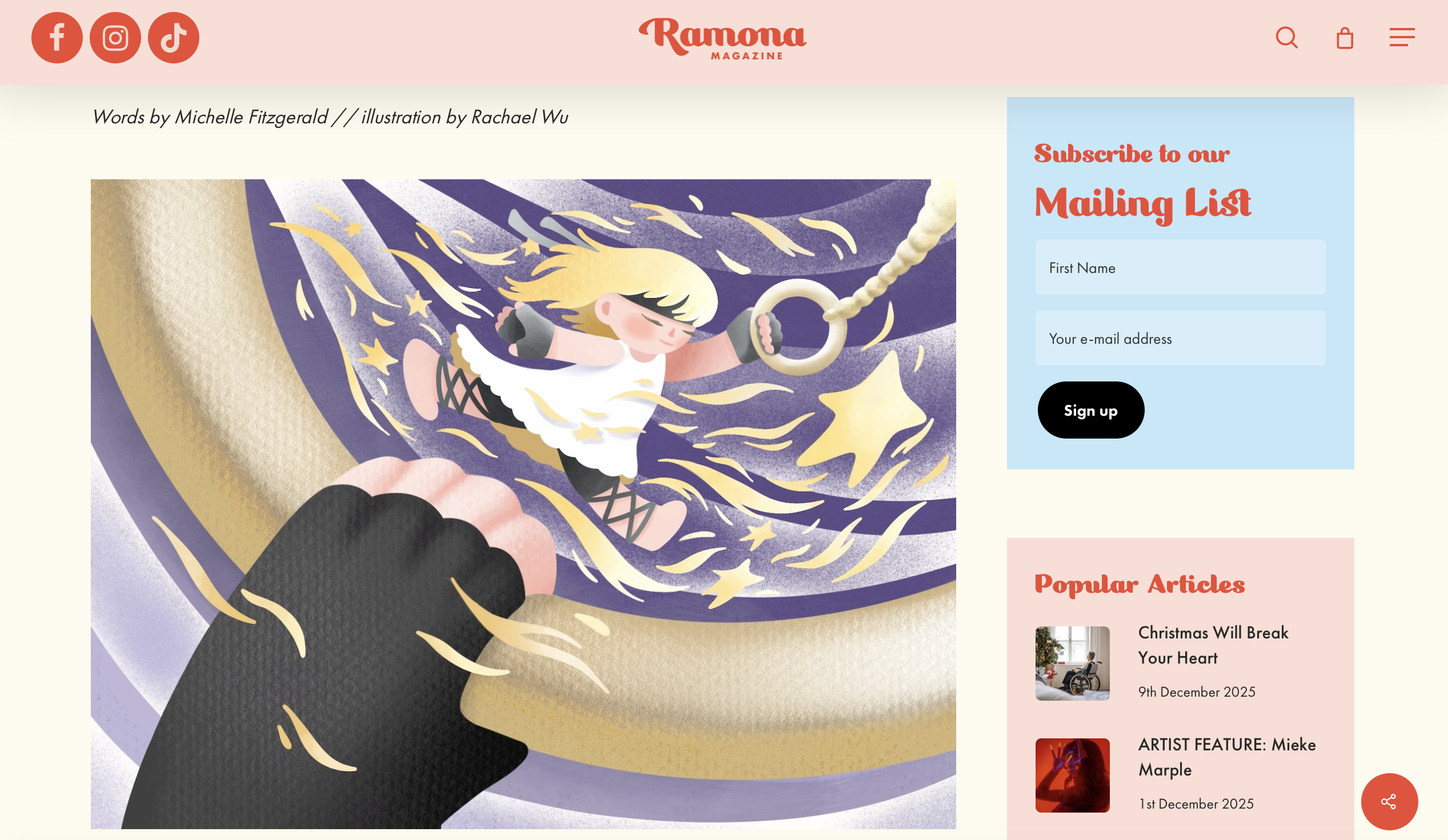This screenshot has height=840, width=1448.
Task: Open the hamburger navigation menu
Action: tap(1402, 38)
